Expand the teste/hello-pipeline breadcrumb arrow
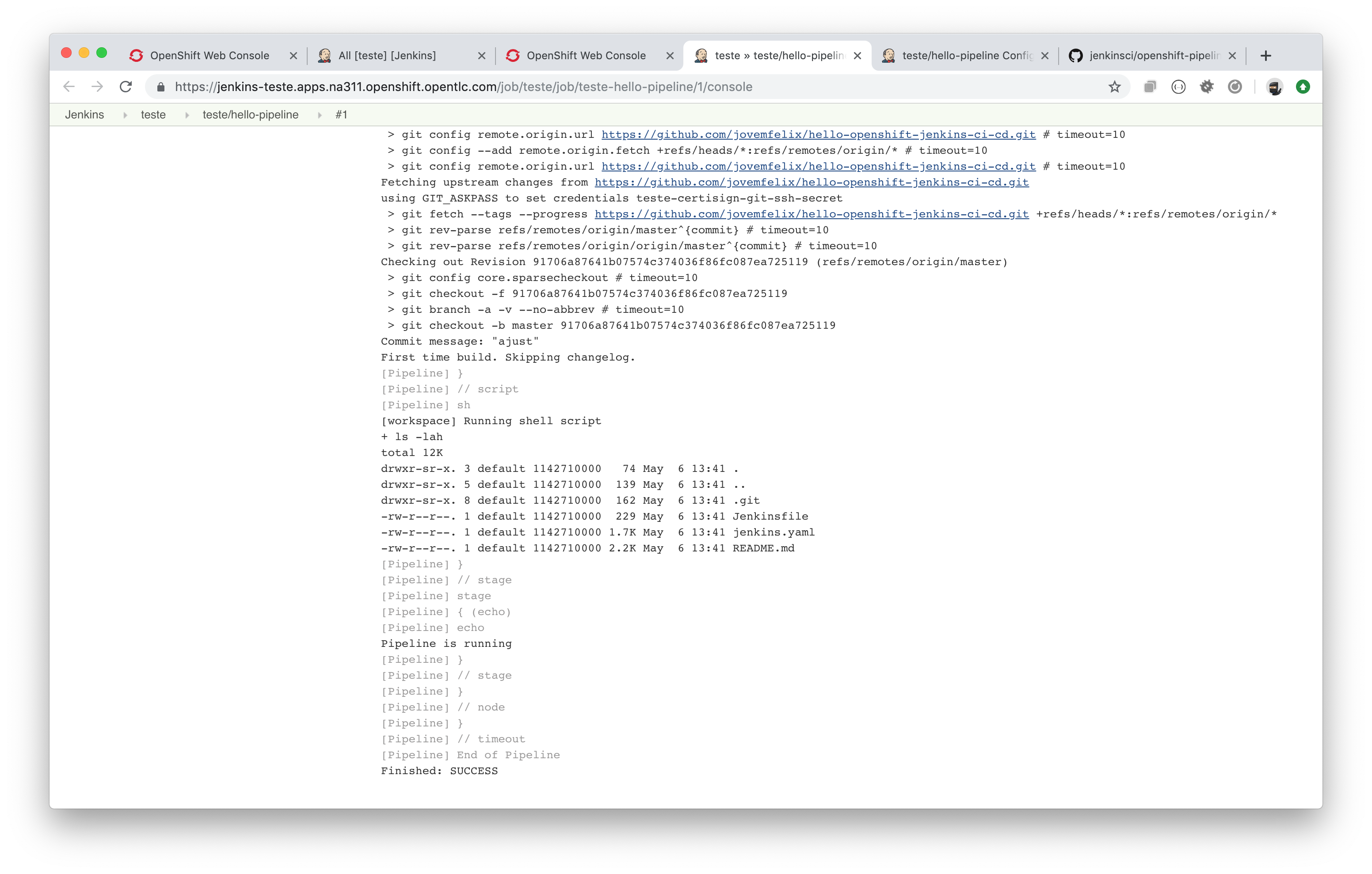1372x874 pixels. click(x=320, y=115)
